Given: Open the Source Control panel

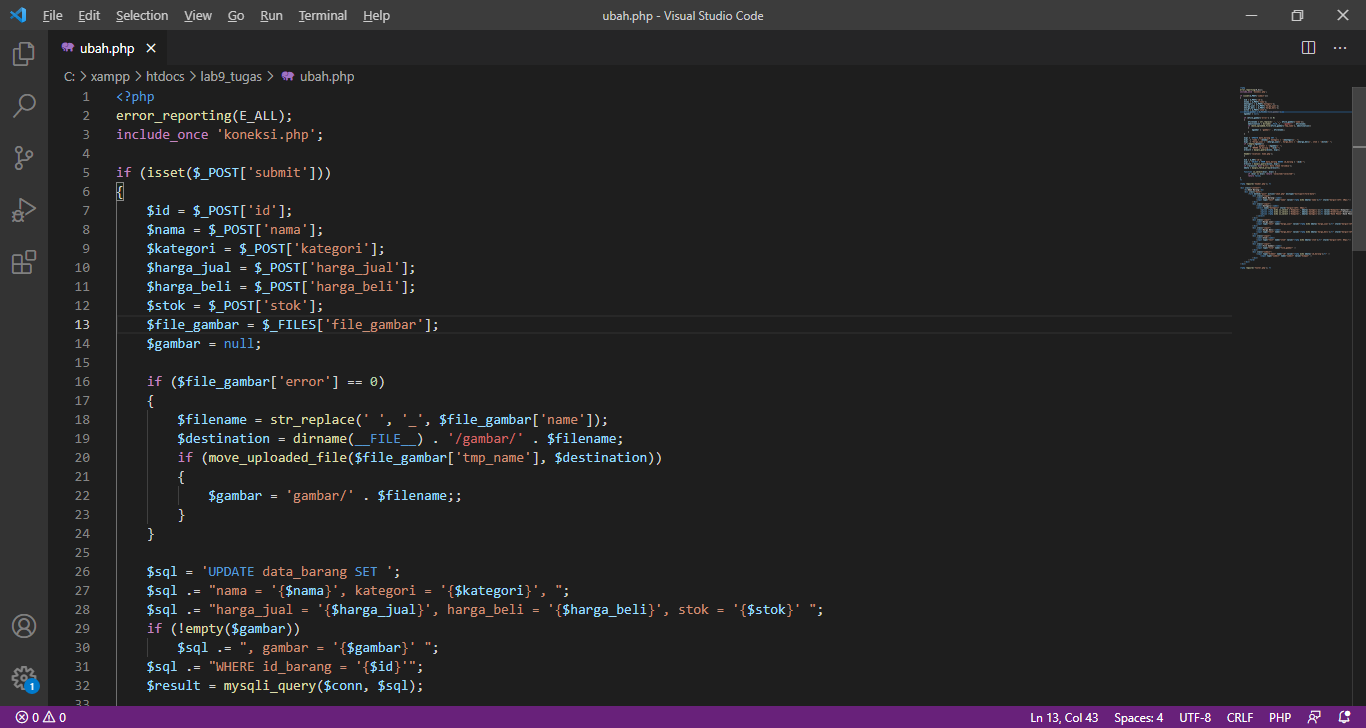Looking at the screenshot, I should coord(24,157).
